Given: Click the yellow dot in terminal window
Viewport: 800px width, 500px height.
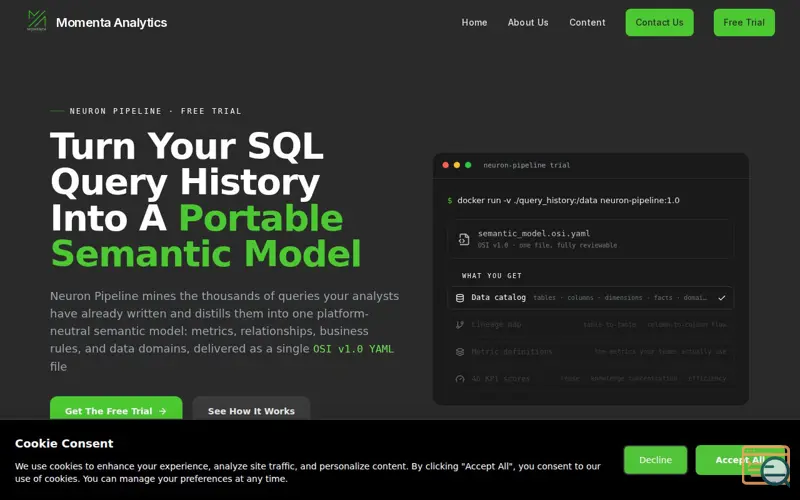Looking at the screenshot, I should [457, 165].
